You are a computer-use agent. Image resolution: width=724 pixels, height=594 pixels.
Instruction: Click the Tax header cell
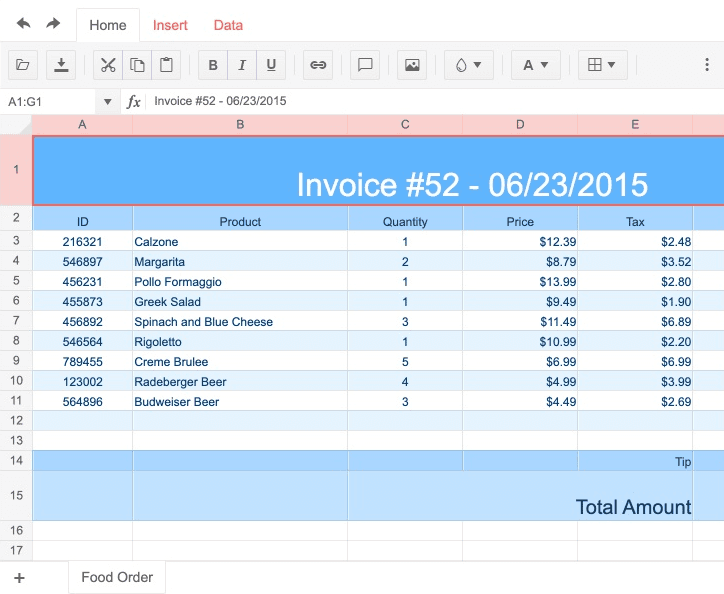[x=635, y=218]
